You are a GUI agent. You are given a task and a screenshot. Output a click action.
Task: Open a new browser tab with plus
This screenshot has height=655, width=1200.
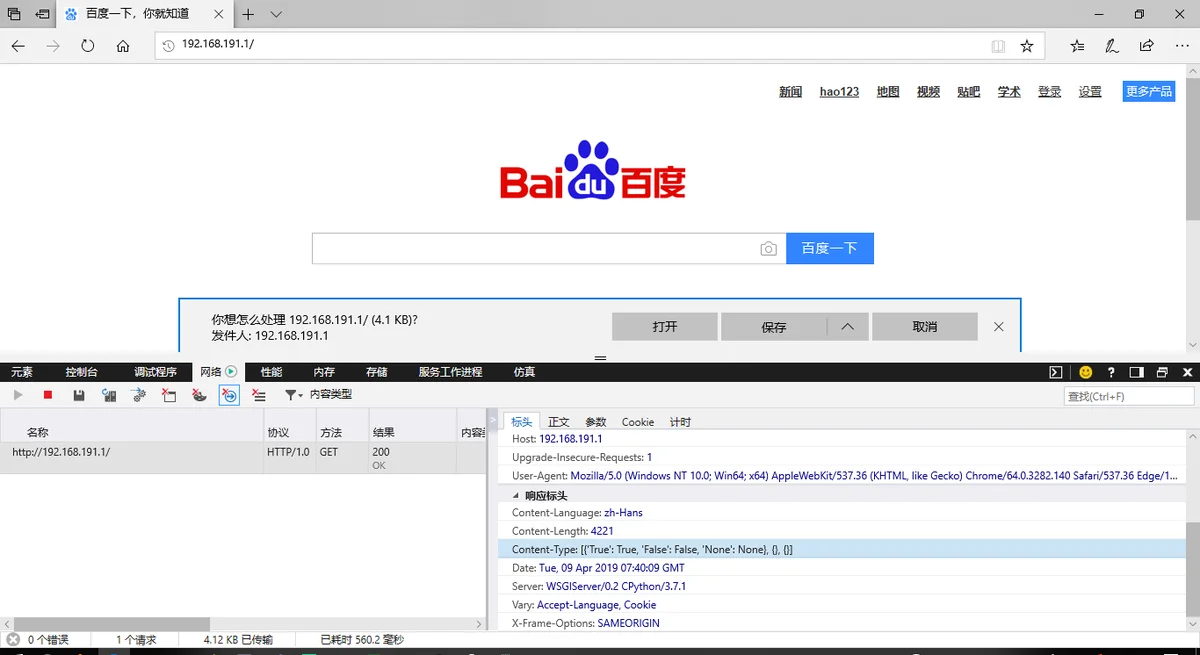pyautogui.click(x=249, y=14)
